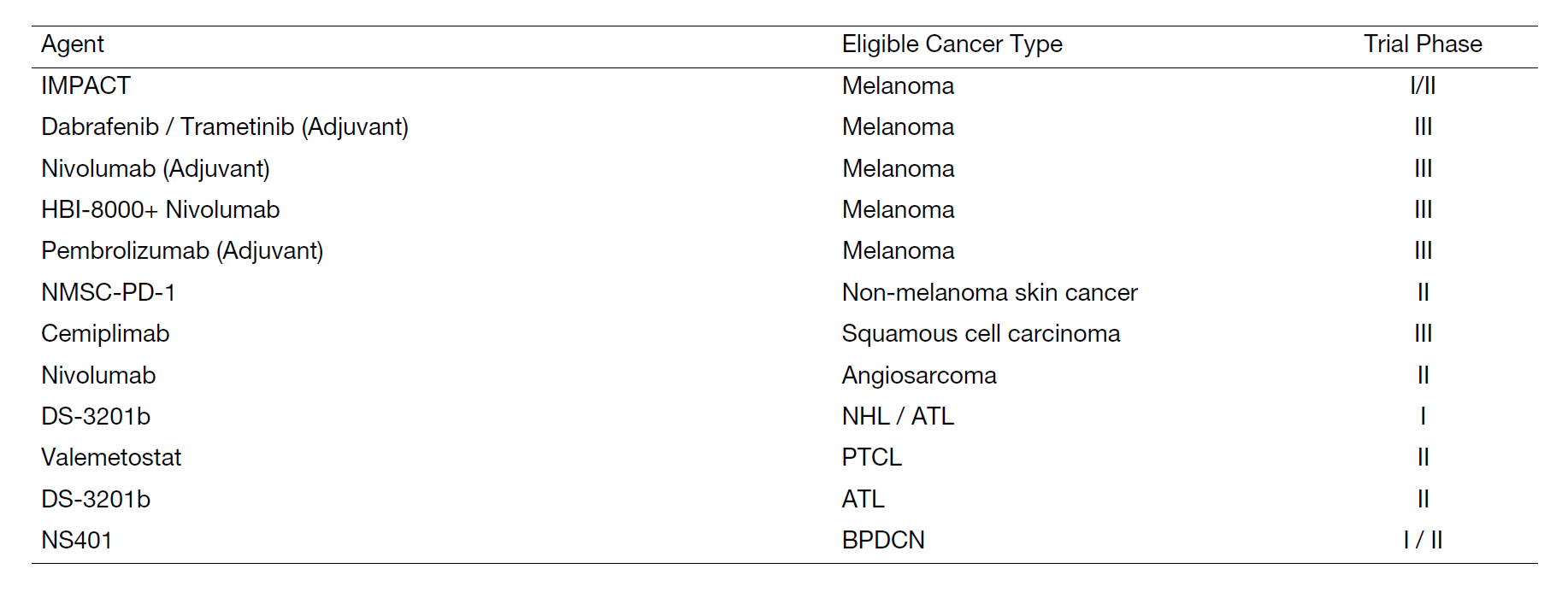Click Squamous cell carcinoma text
Image resolution: width=1568 pixels, height=598 pixels.
point(981,334)
